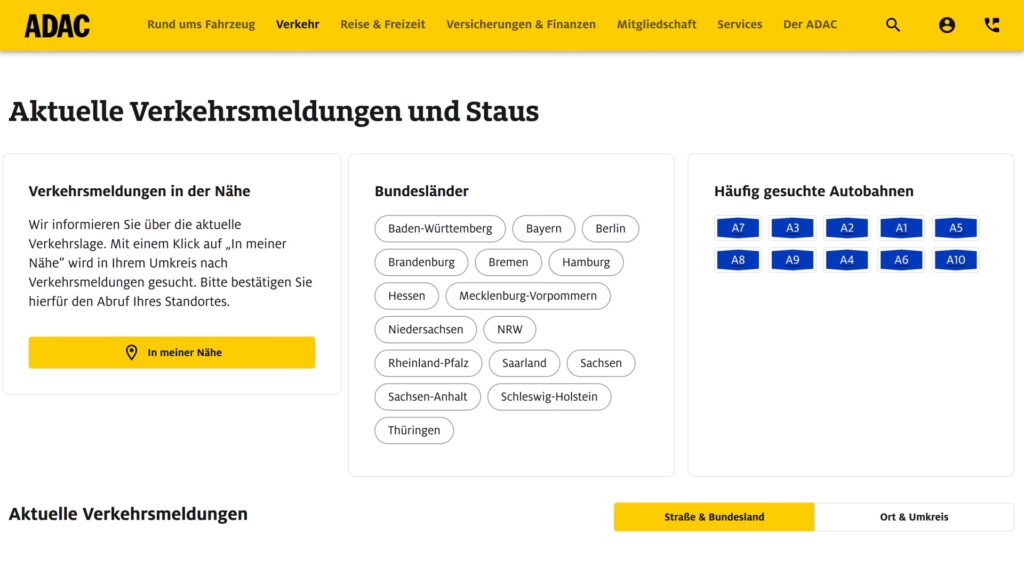Click the Mitgliedschaft navigation item
Screen dimensions: 1024x576
656,24
